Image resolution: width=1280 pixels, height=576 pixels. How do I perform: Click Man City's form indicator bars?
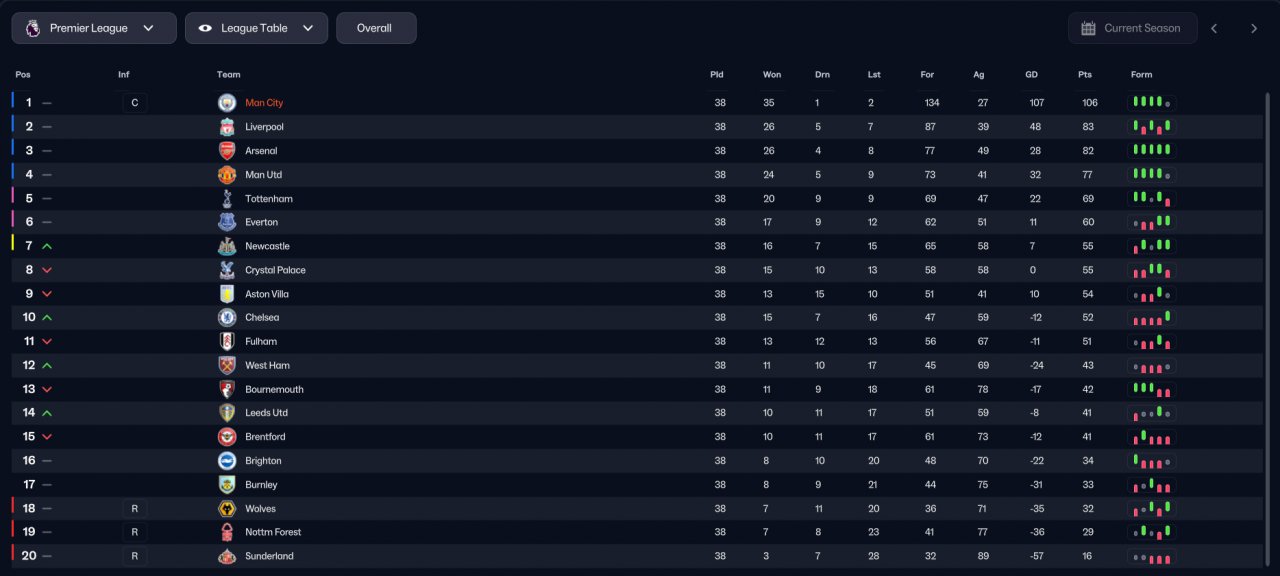click(x=1152, y=103)
